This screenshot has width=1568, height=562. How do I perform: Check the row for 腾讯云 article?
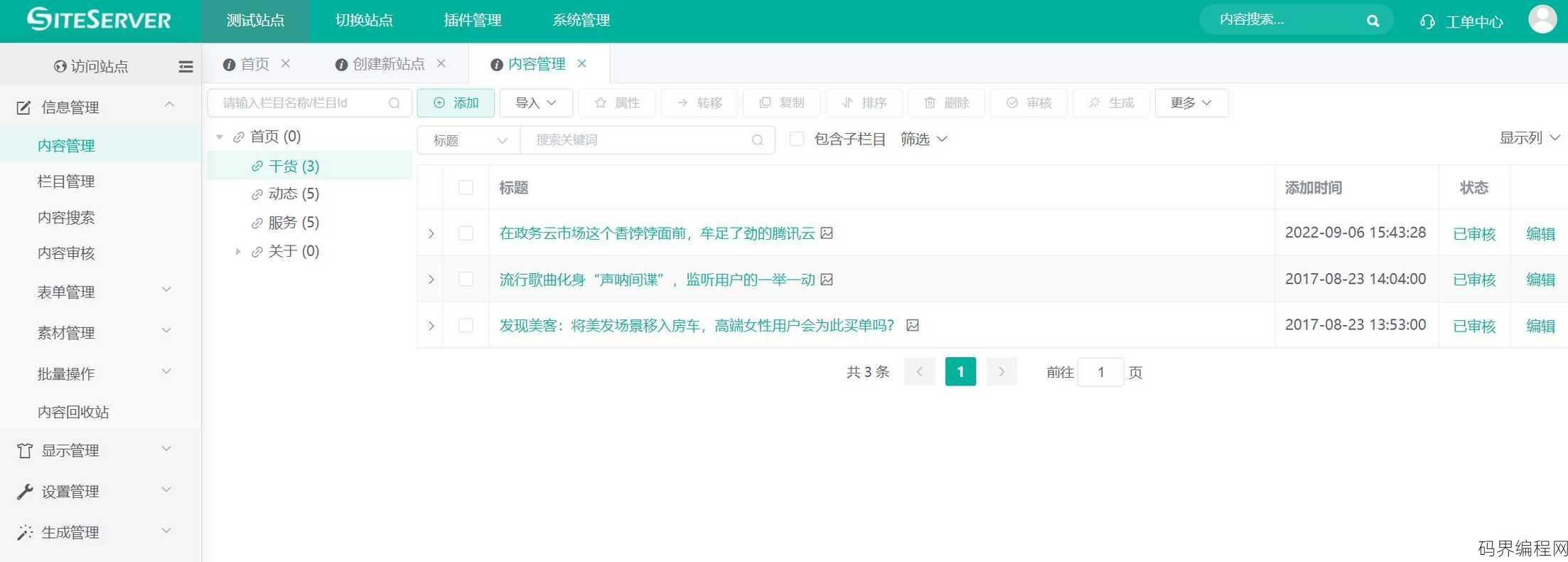(466, 233)
